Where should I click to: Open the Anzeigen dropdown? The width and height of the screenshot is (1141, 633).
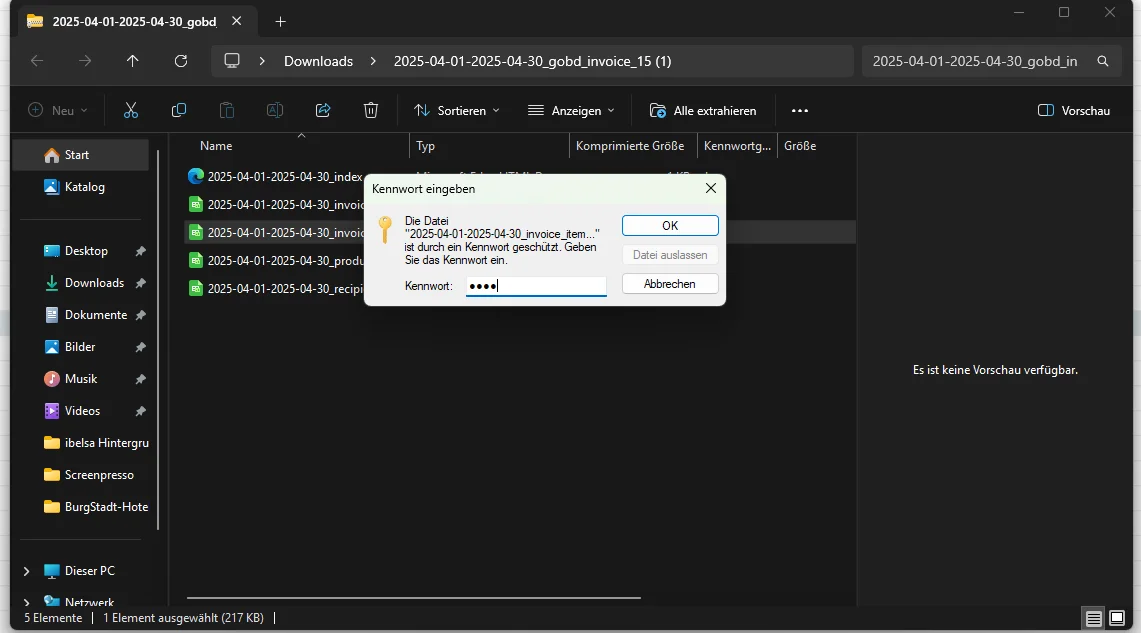click(571, 111)
